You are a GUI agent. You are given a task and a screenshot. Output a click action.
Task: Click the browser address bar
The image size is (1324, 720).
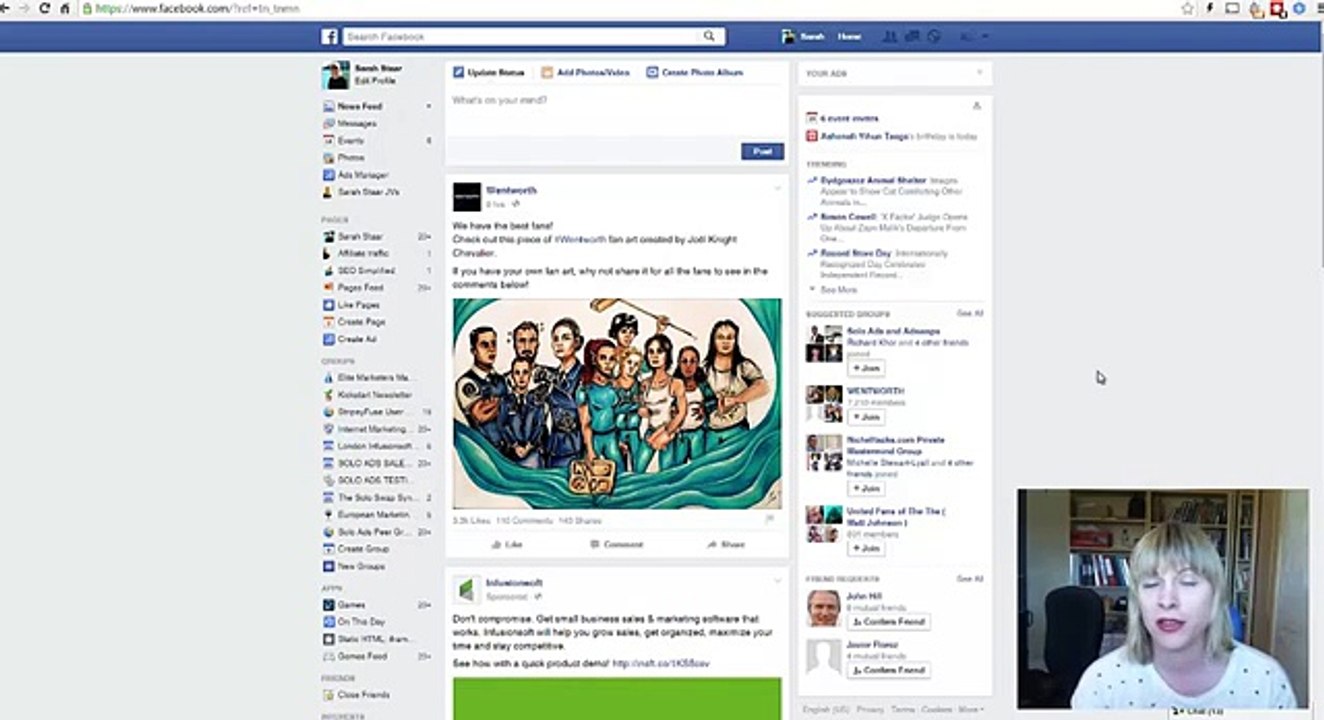click(x=630, y=8)
